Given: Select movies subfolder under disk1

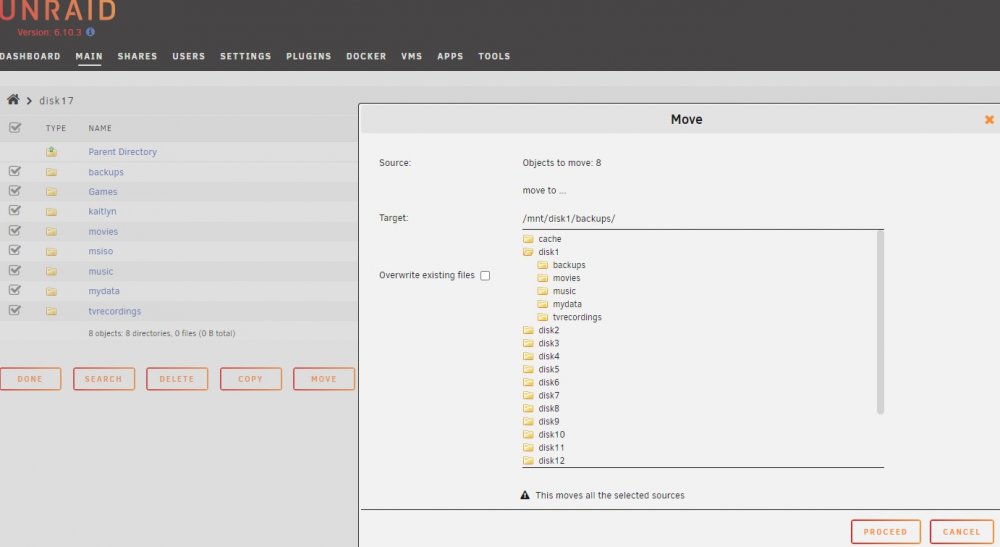Looking at the screenshot, I should (566, 278).
